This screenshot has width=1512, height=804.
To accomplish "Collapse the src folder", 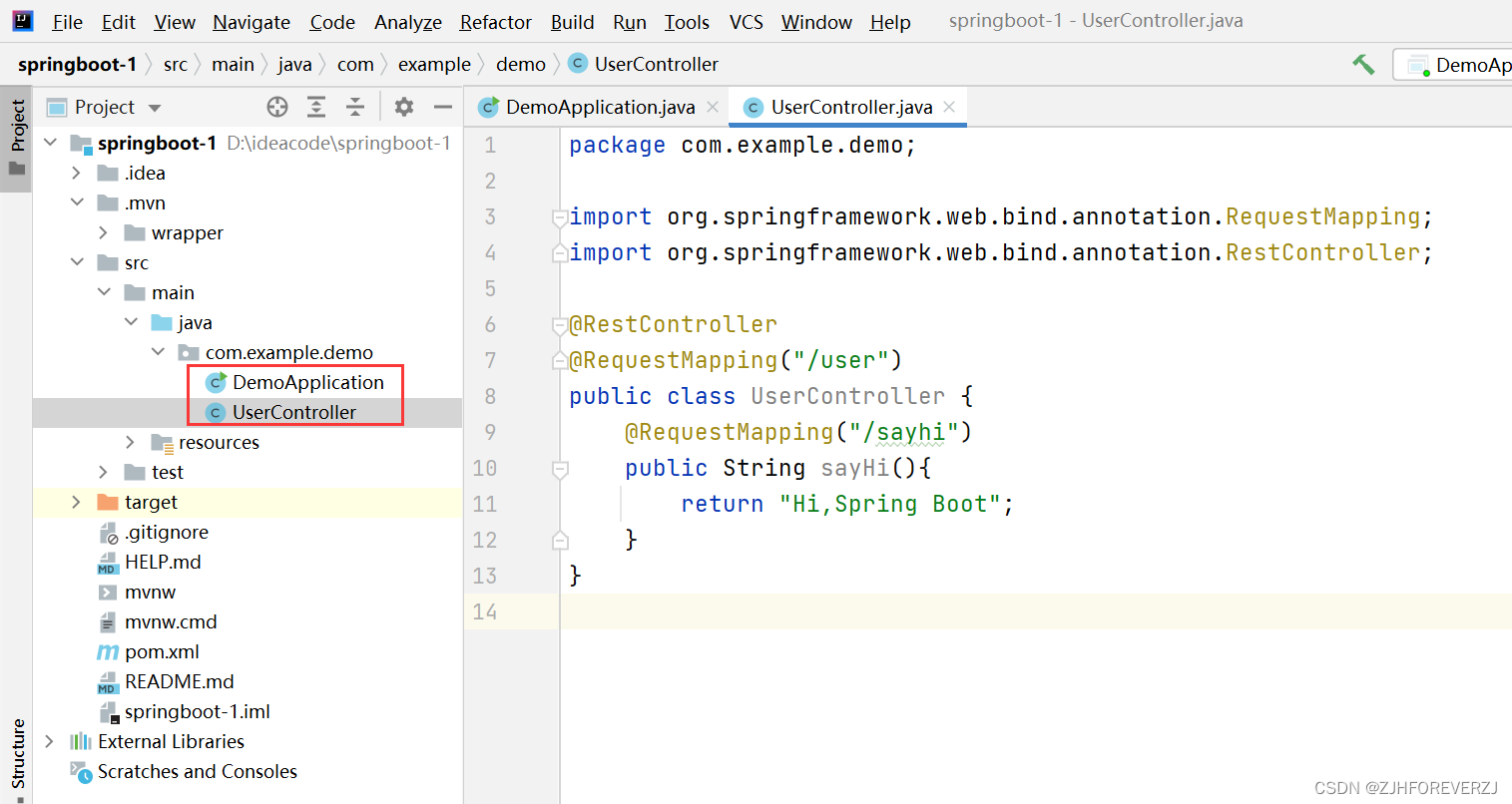I will (77, 262).
